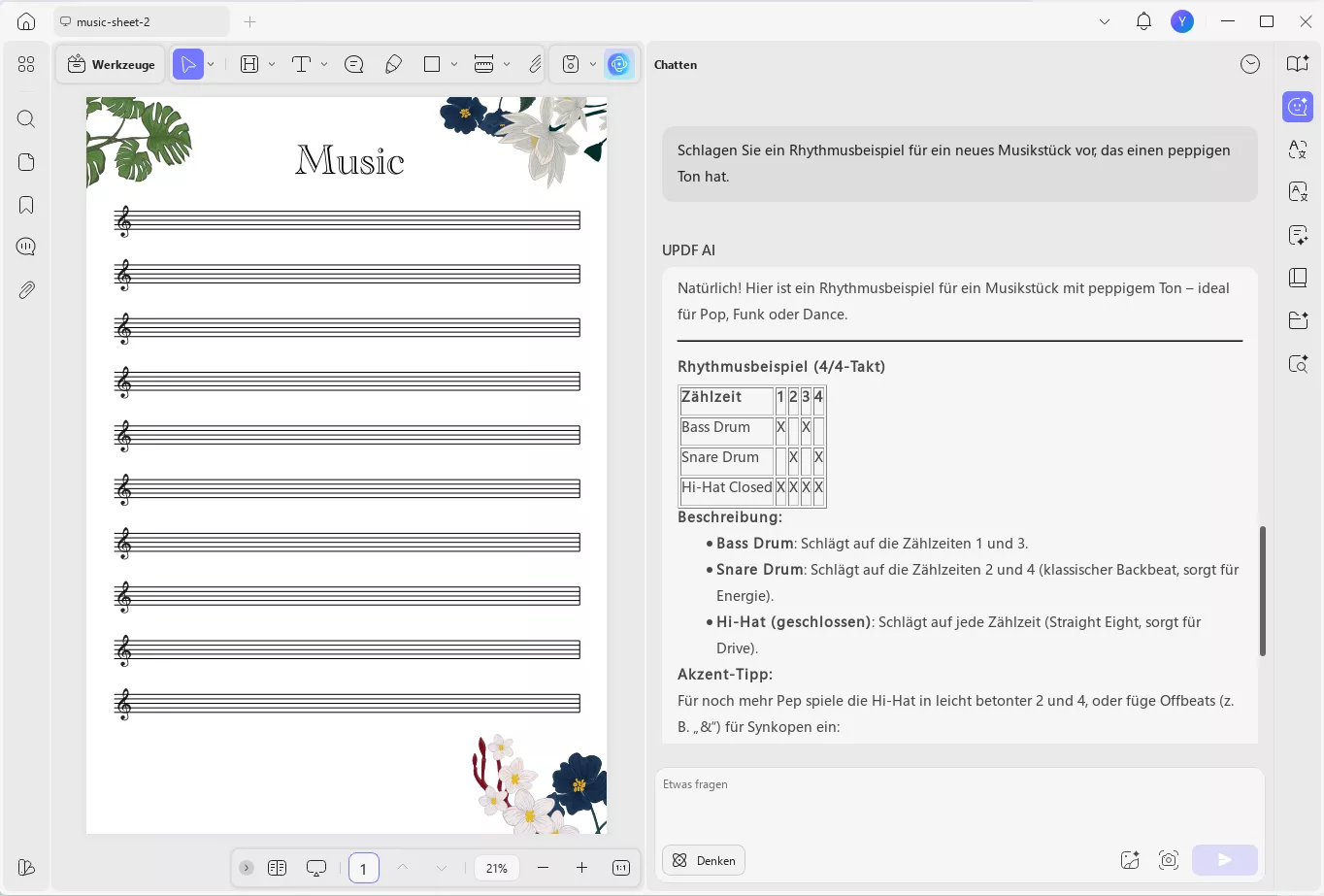
Task: Open the Werkzeuge tools menu
Action: (112, 64)
